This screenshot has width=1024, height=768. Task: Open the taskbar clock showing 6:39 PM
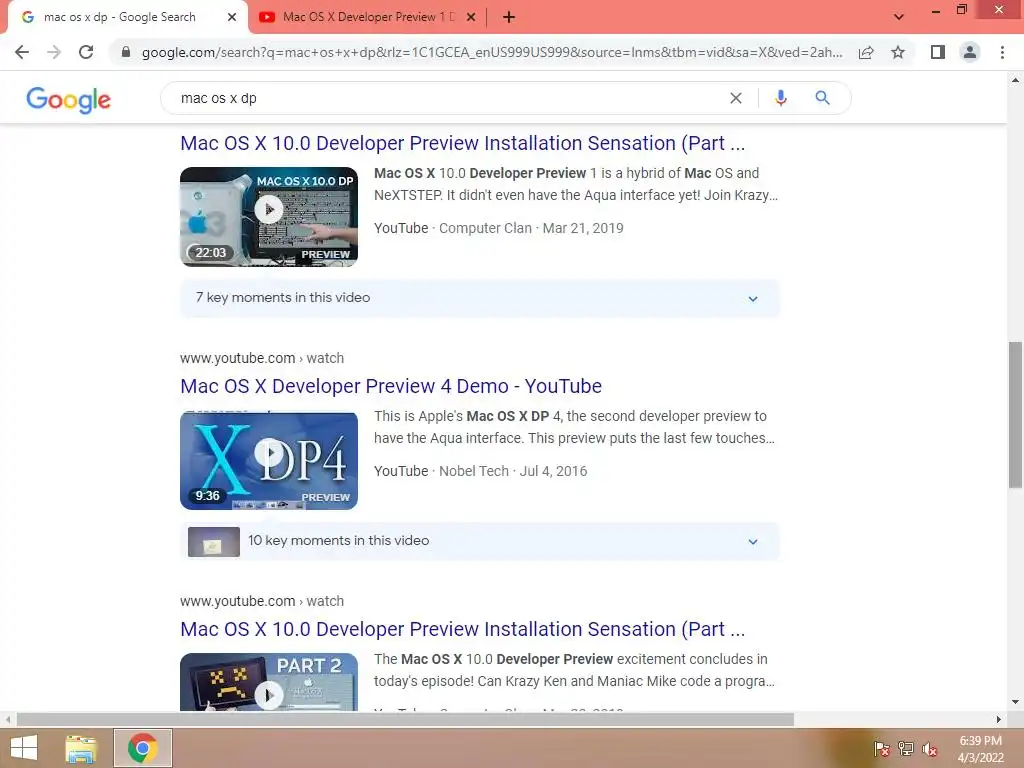pyautogui.click(x=980, y=749)
